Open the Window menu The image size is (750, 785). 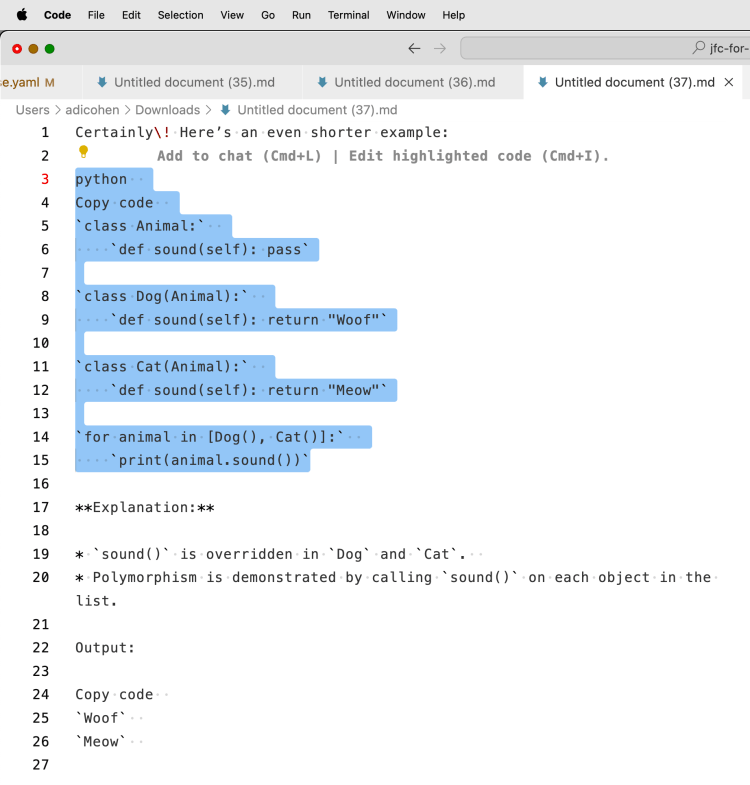coord(406,15)
